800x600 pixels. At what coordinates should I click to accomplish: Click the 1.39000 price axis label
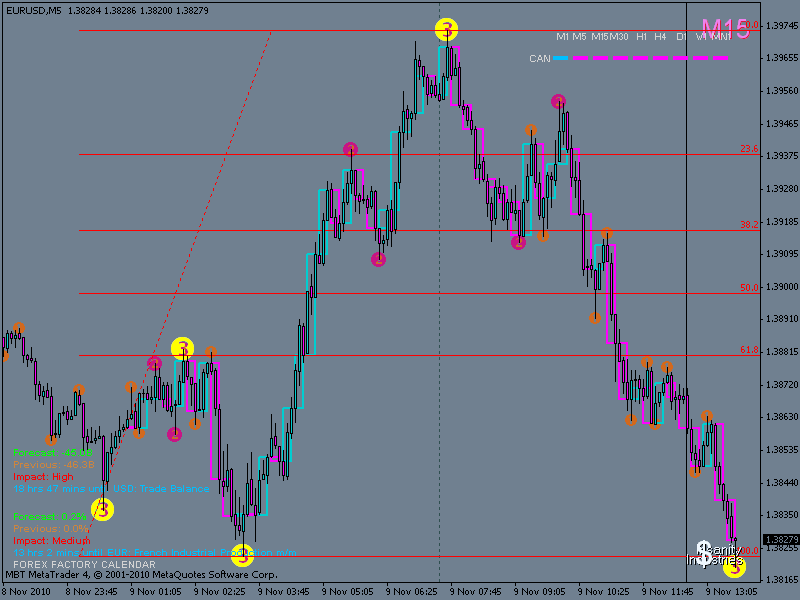(782, 287)
